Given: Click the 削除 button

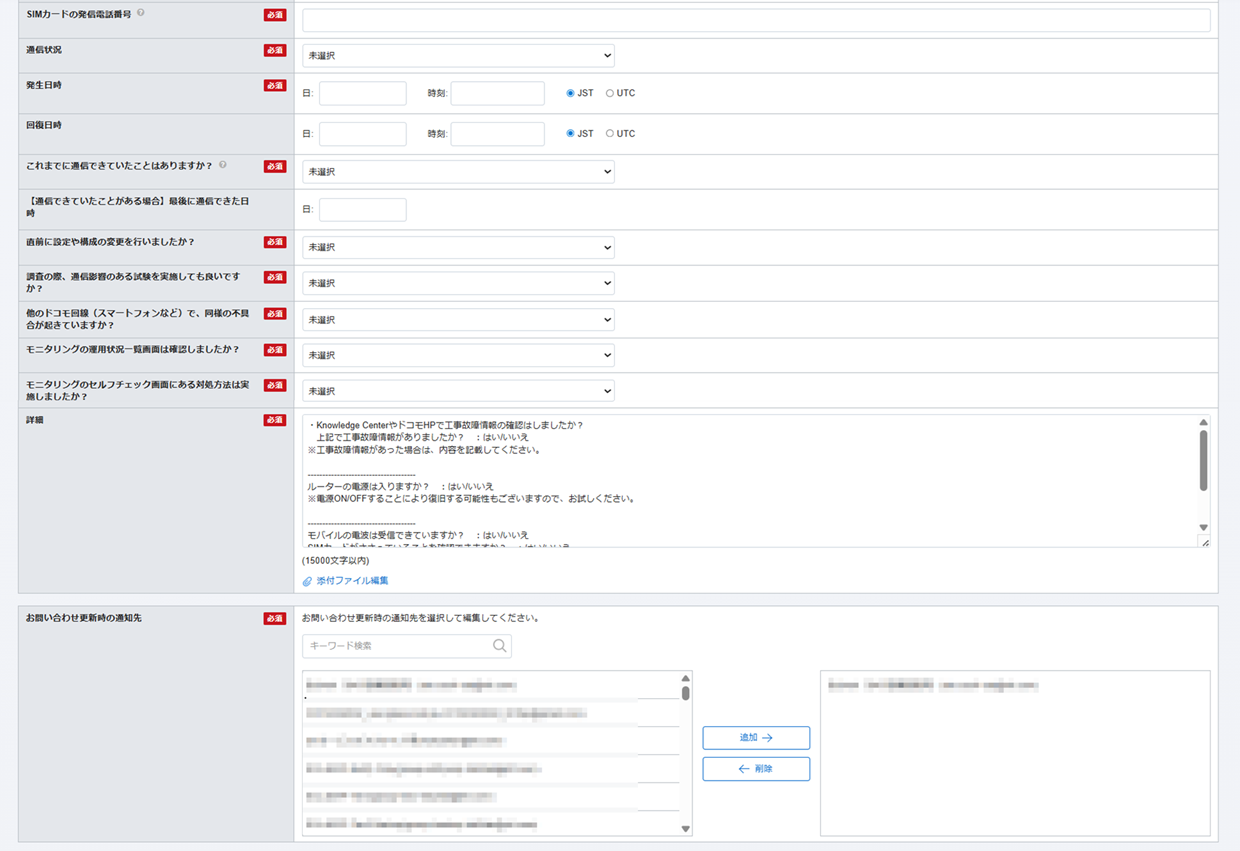Looking at the screenshot, I should [756, 769].
